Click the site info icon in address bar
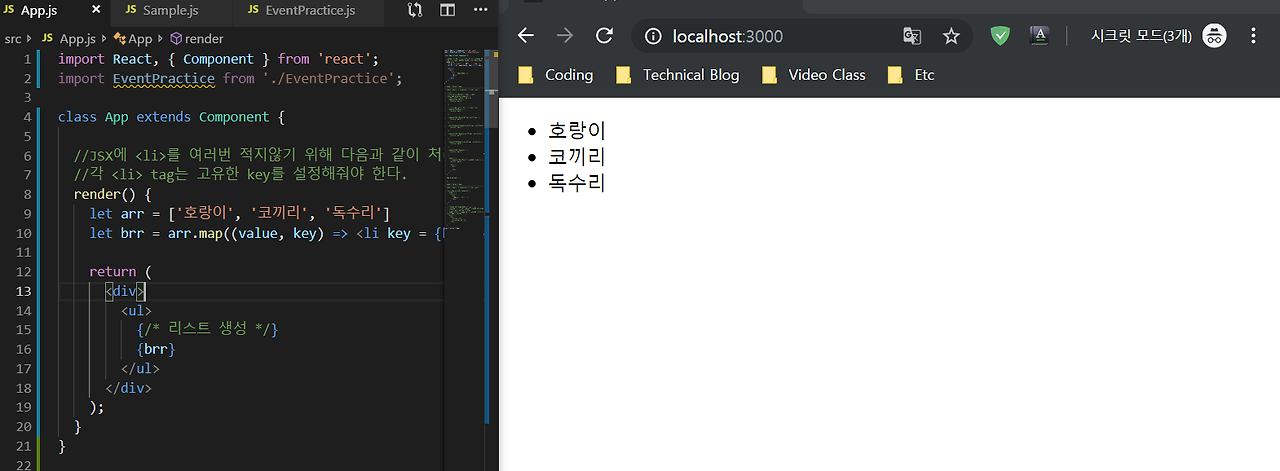The width and height of the screenshot is (1280, 471). (653, 36)
